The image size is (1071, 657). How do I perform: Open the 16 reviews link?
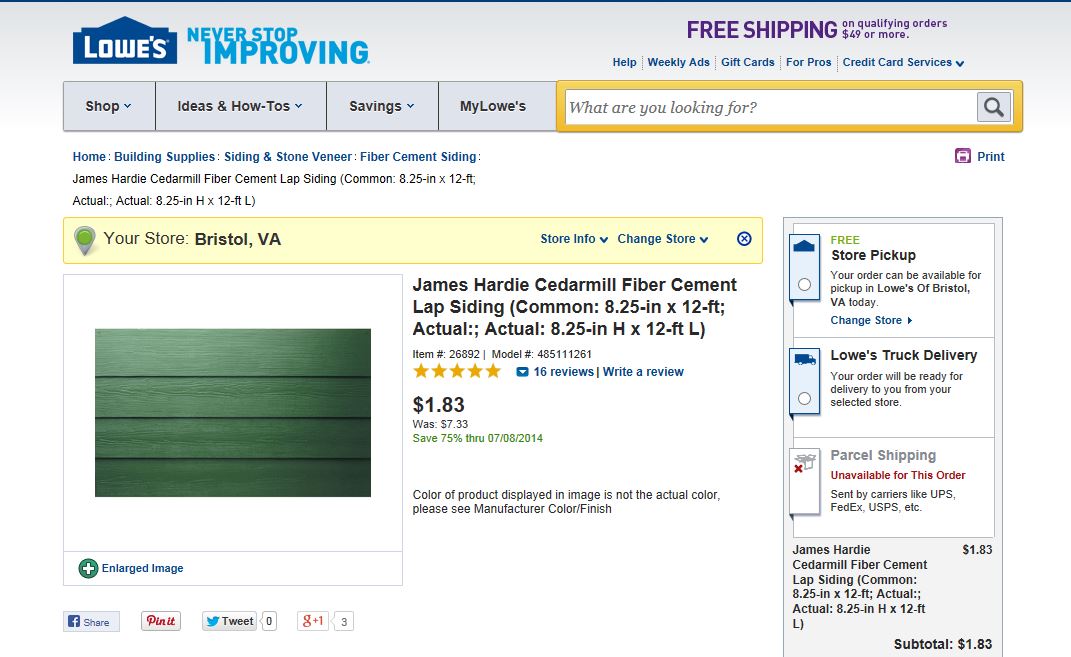tap(563, 372)
